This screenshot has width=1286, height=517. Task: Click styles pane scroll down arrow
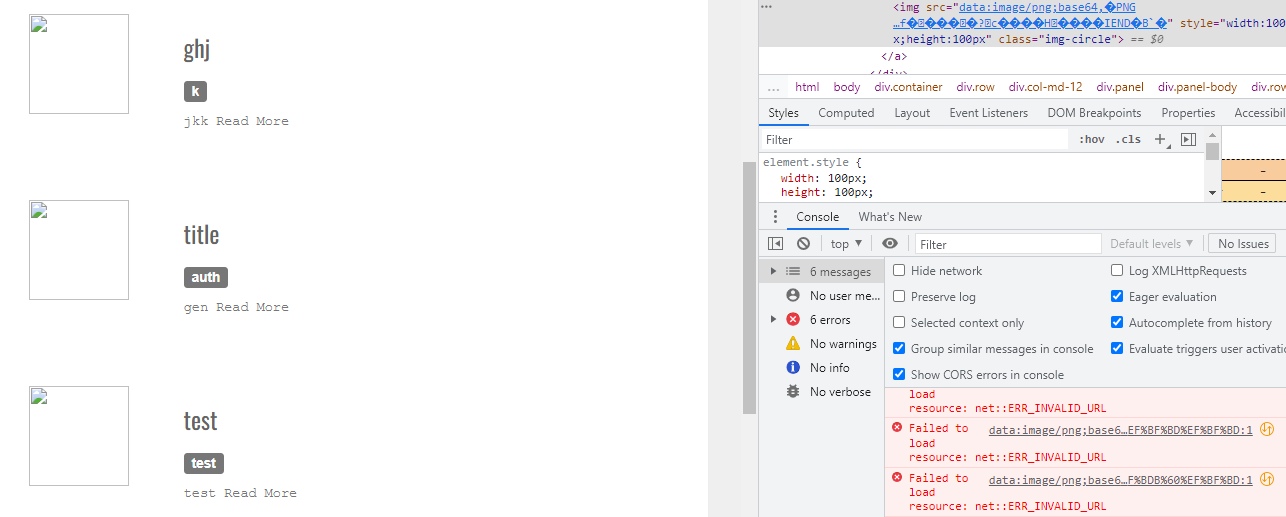coord(1213,193)
